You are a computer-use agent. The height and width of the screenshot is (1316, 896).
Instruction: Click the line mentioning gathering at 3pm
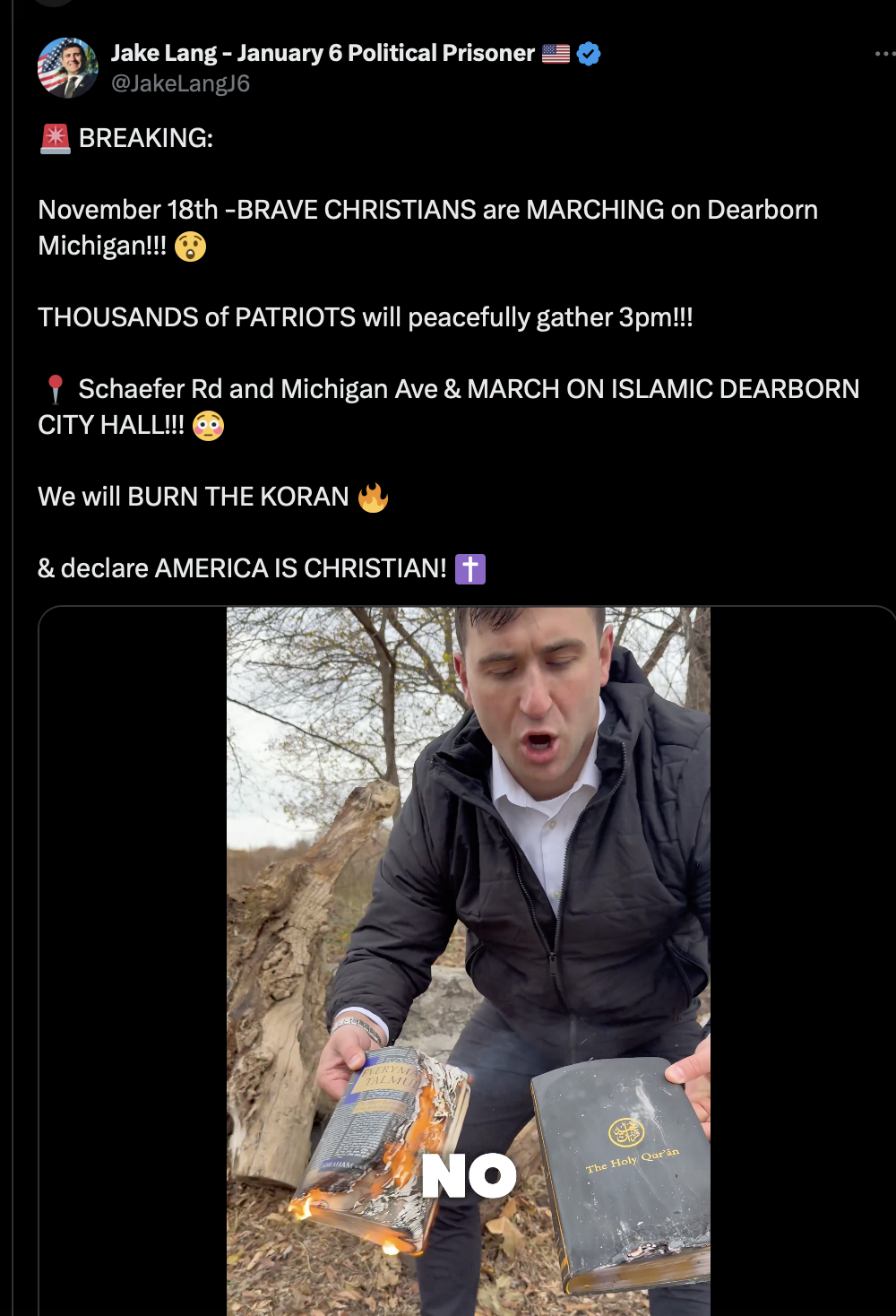pyautogui.click(x=365, y=317)
